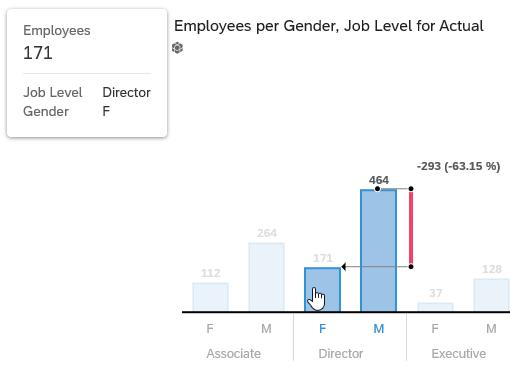Click the cube icon below the chart title
The height and width of the screenshot is (366, 510).
pos(177,48)
